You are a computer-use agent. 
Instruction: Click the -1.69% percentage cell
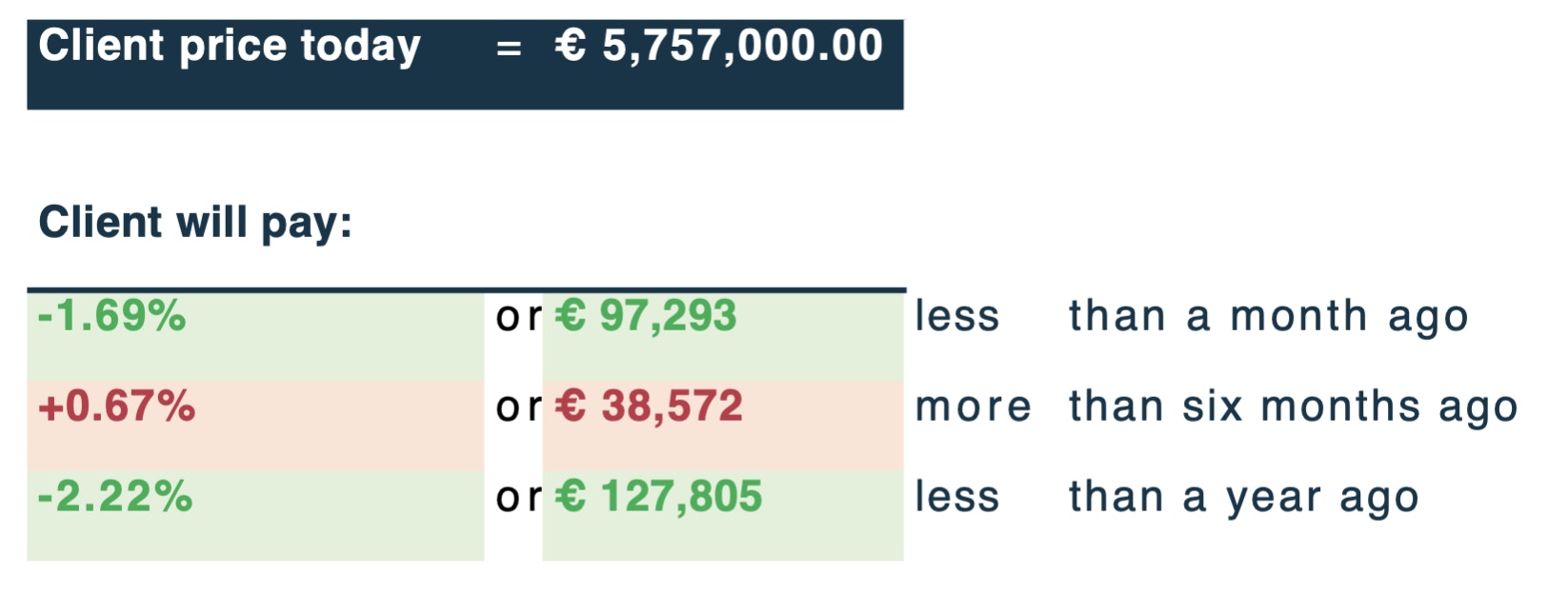click(255, 335)
